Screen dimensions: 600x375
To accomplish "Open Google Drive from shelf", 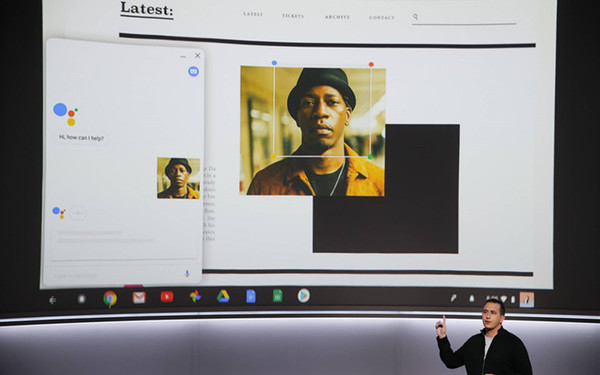I will pyautogui.click(x=223, y=296).
